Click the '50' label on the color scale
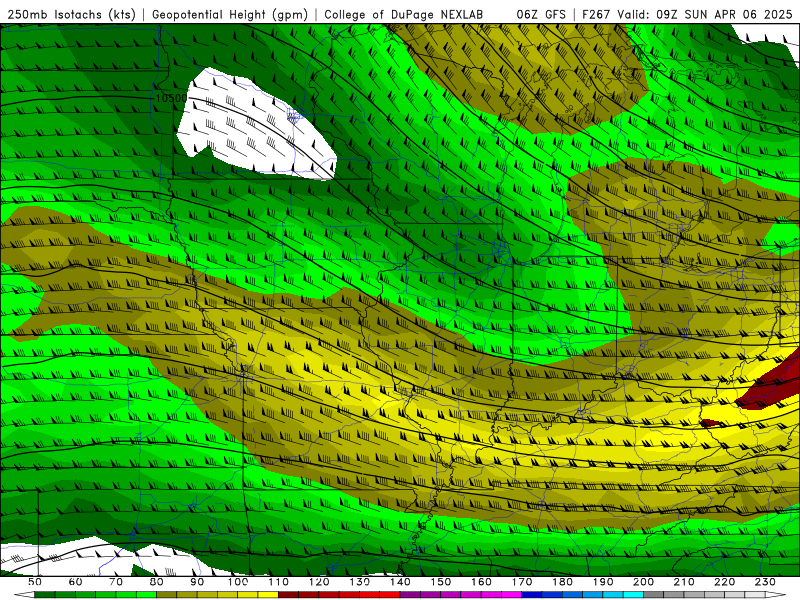 (35, 582)
